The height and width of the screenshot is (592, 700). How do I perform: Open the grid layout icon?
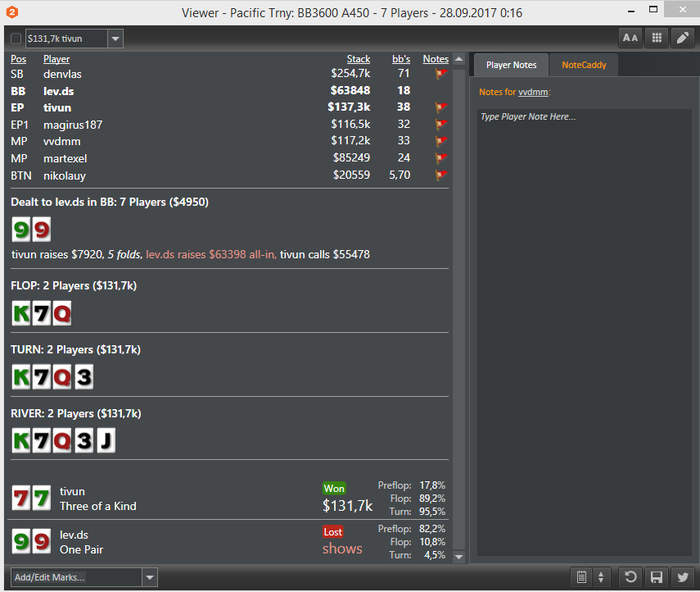(657, 38)
